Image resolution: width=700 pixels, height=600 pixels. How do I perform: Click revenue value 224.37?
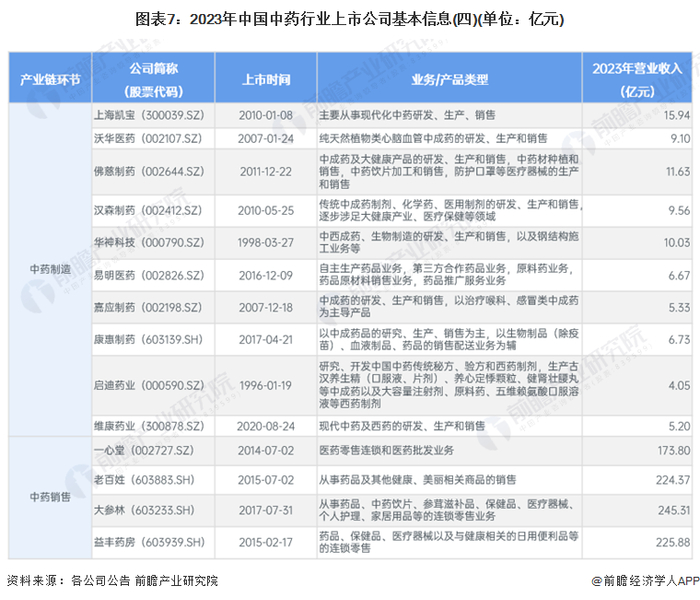673,480
